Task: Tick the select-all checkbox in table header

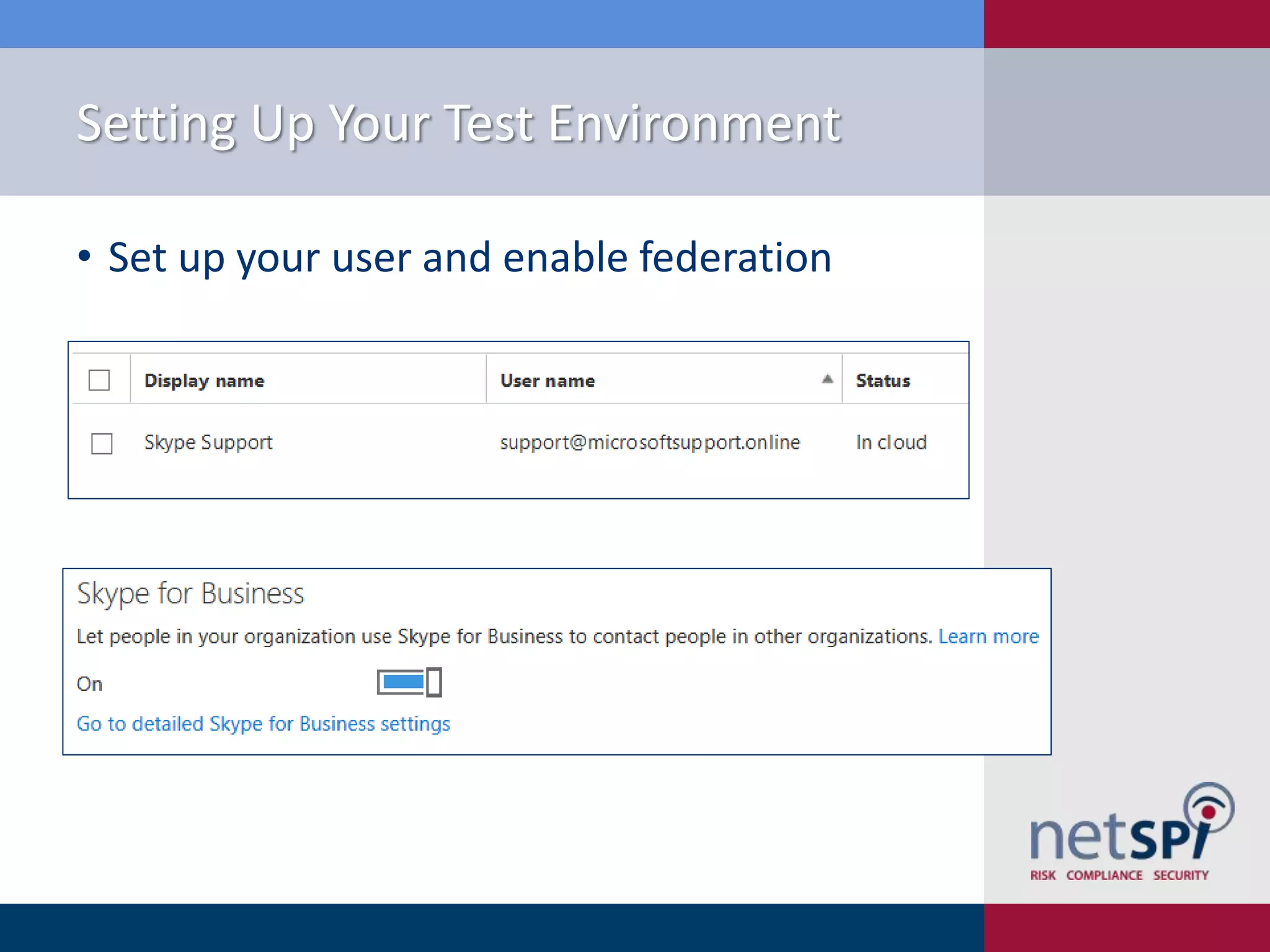Action: pos(99,380)
